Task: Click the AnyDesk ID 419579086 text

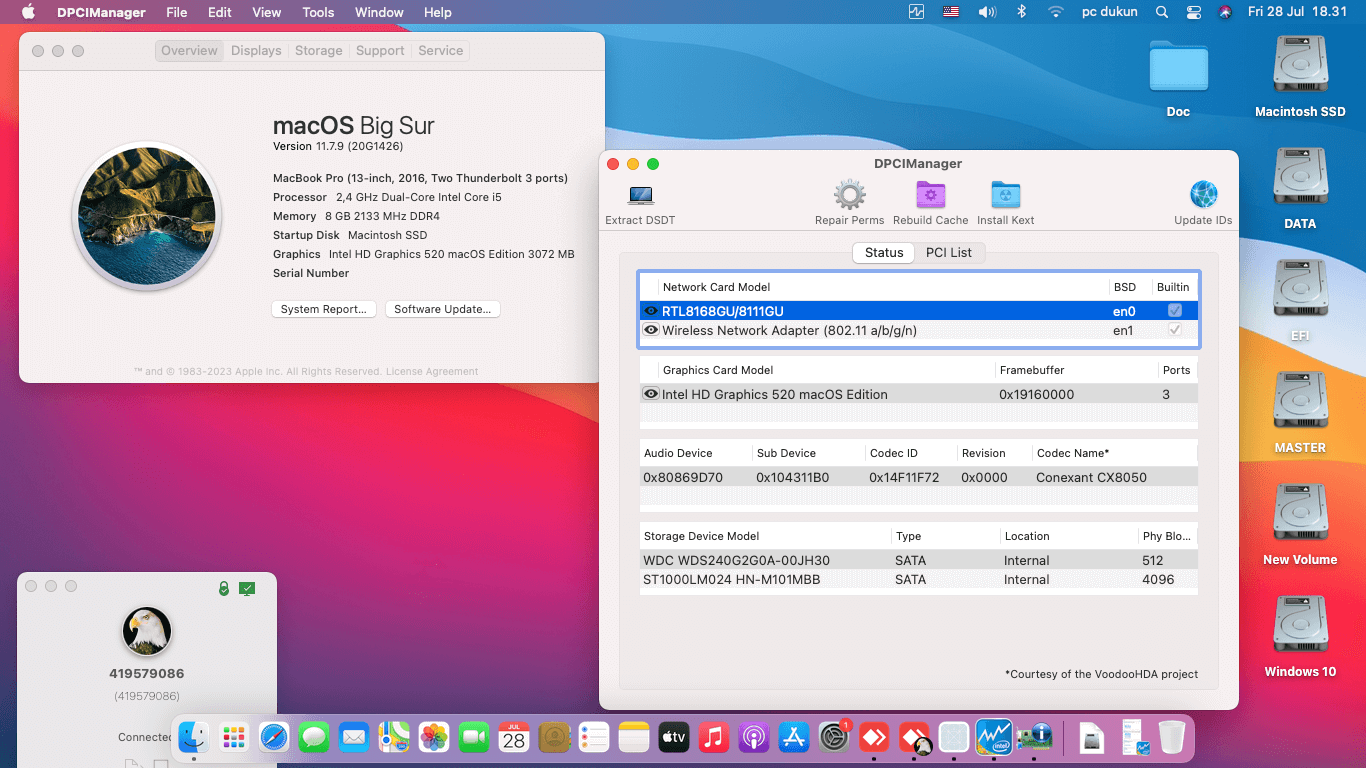Action: pyautogui.click(x=147, y=673)
